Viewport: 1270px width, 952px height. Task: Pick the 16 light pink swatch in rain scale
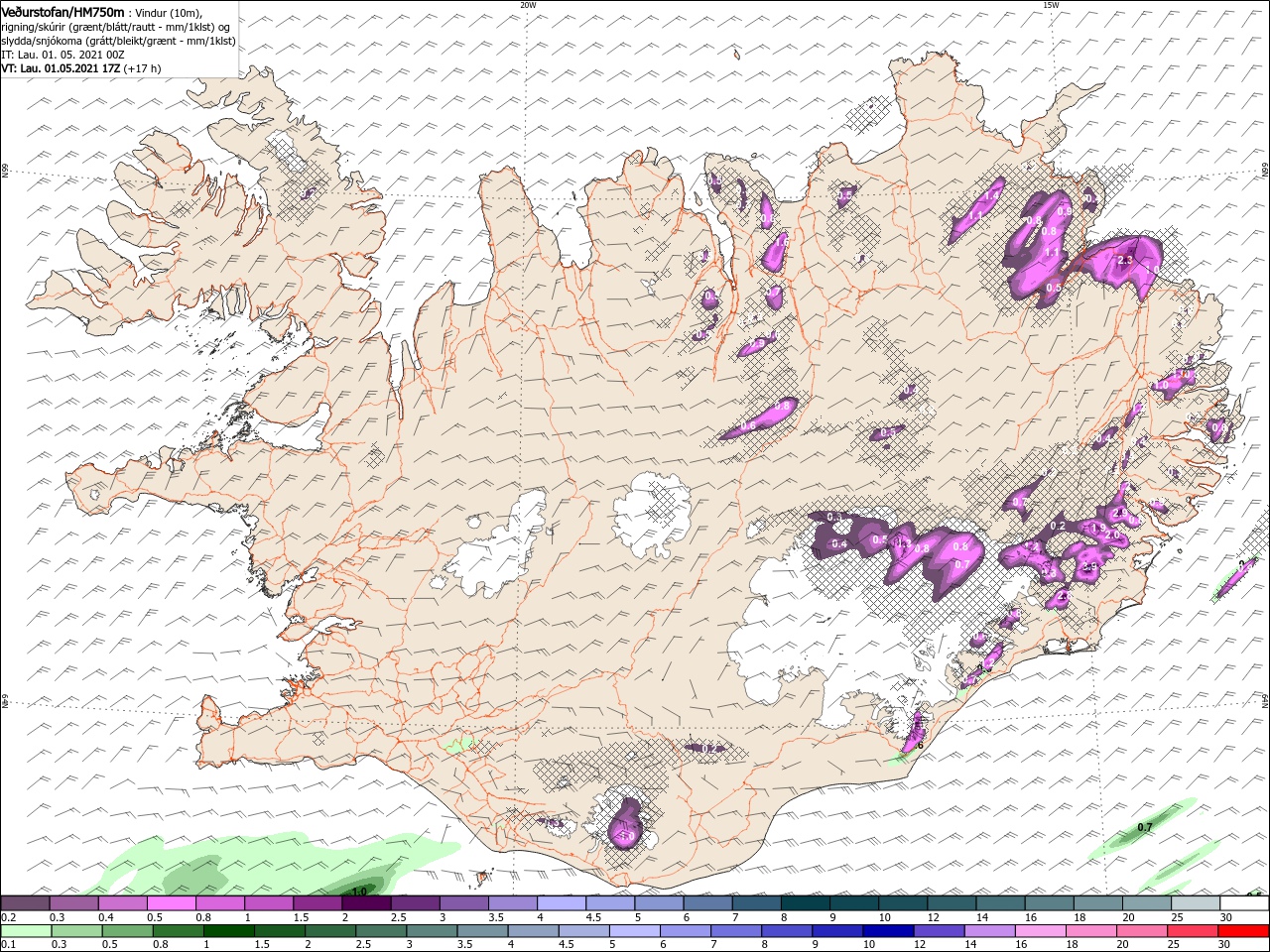(x=1039, y=931)
